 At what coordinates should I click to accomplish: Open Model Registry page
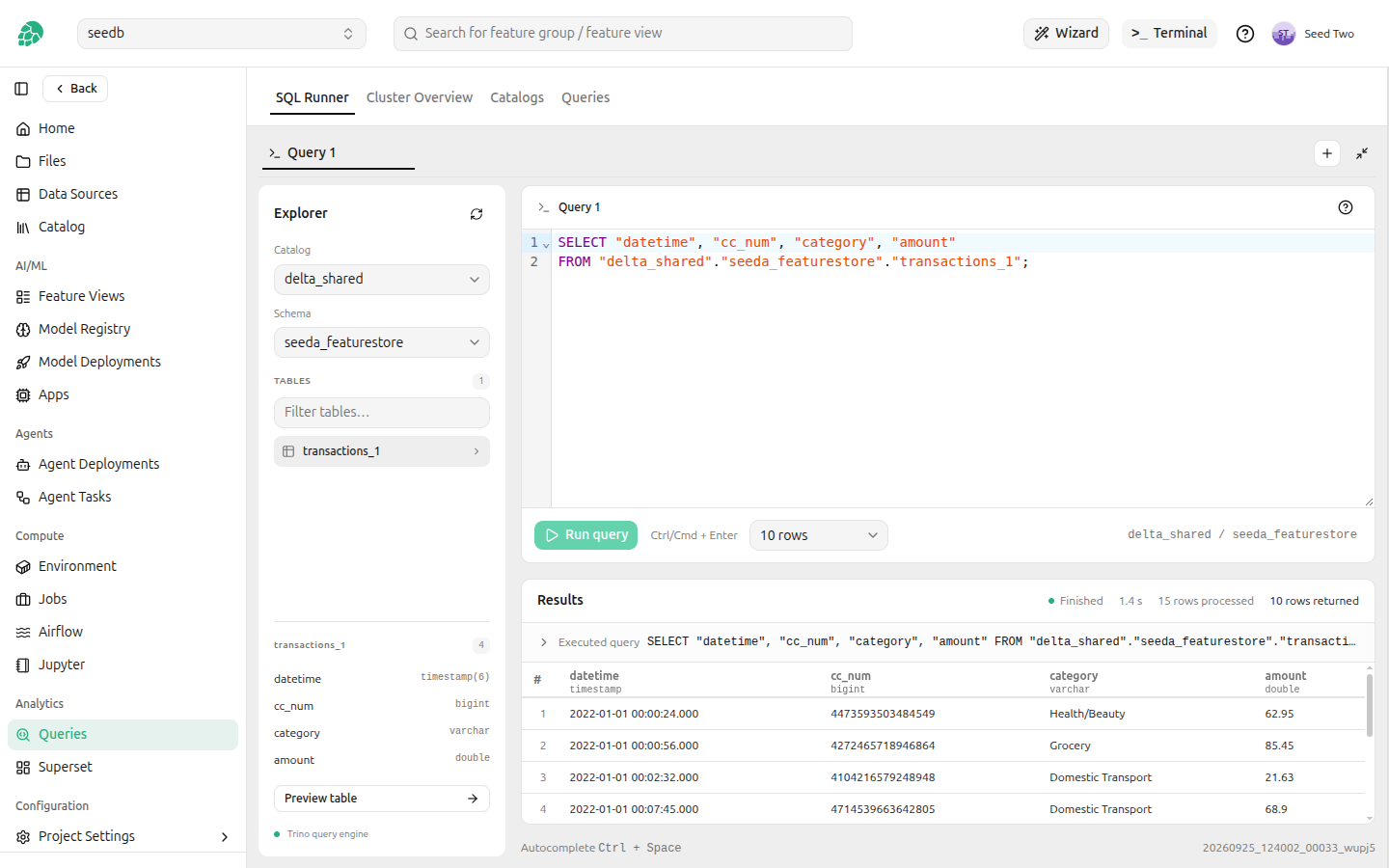[123, 329]
